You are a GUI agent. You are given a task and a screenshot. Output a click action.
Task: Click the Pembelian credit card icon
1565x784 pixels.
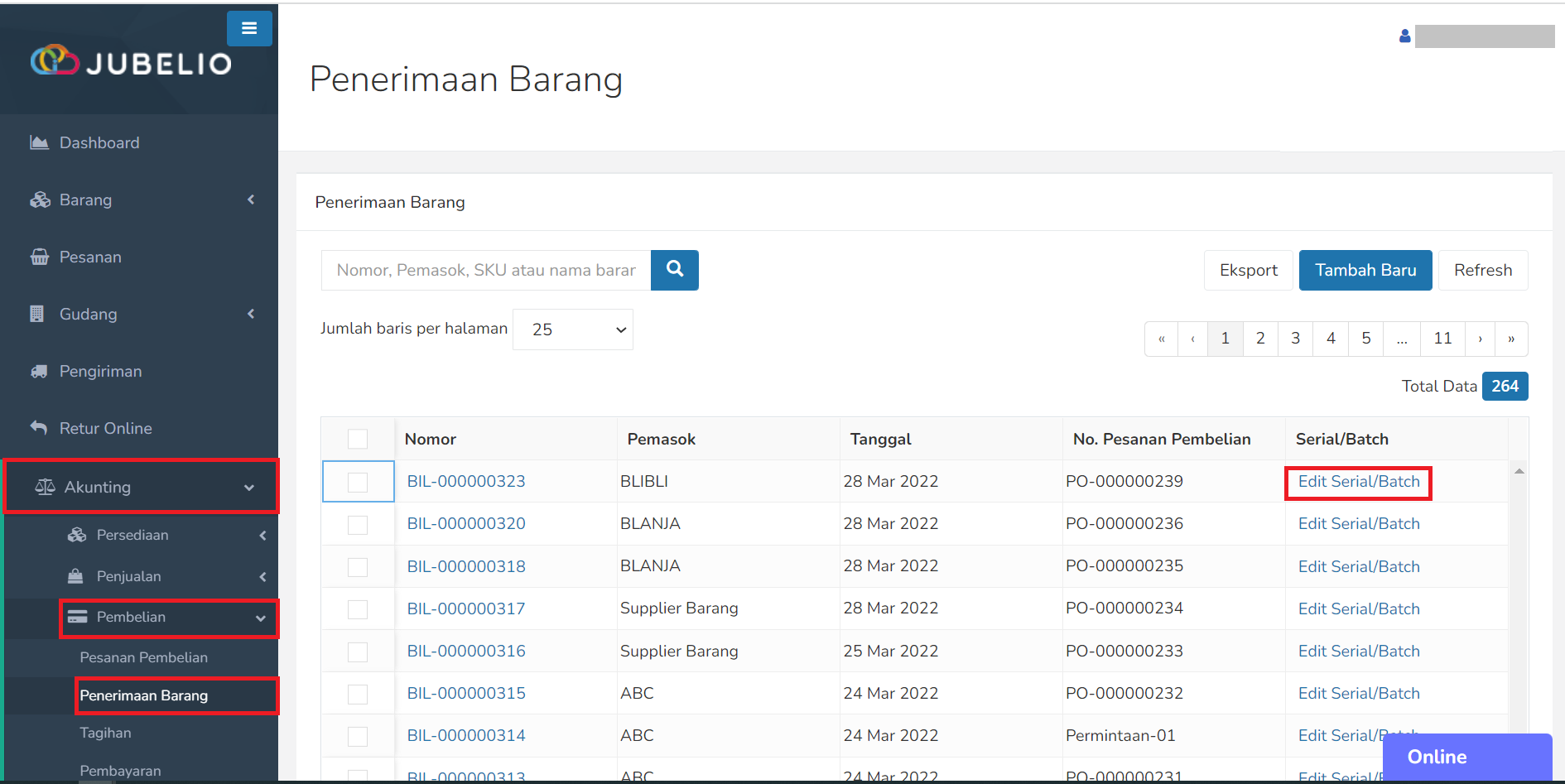(77, 617)
